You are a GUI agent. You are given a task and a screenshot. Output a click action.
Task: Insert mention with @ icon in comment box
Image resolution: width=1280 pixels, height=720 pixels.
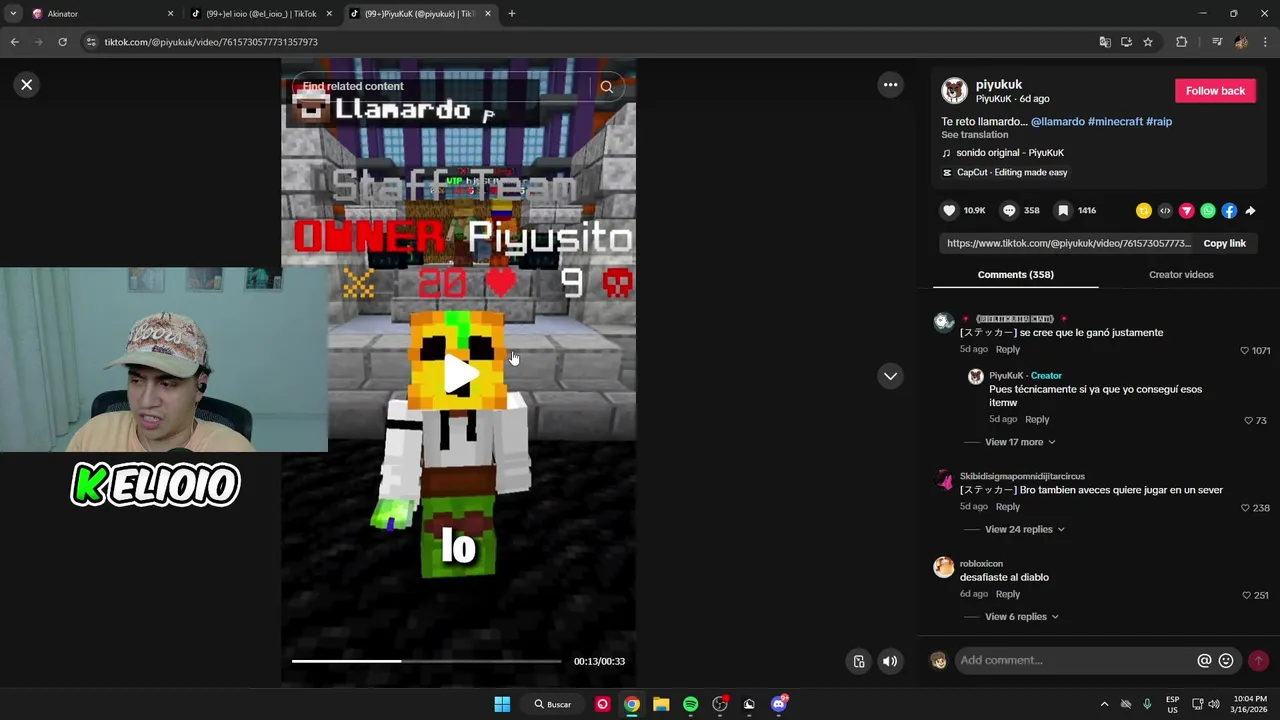pos(1204,661)
